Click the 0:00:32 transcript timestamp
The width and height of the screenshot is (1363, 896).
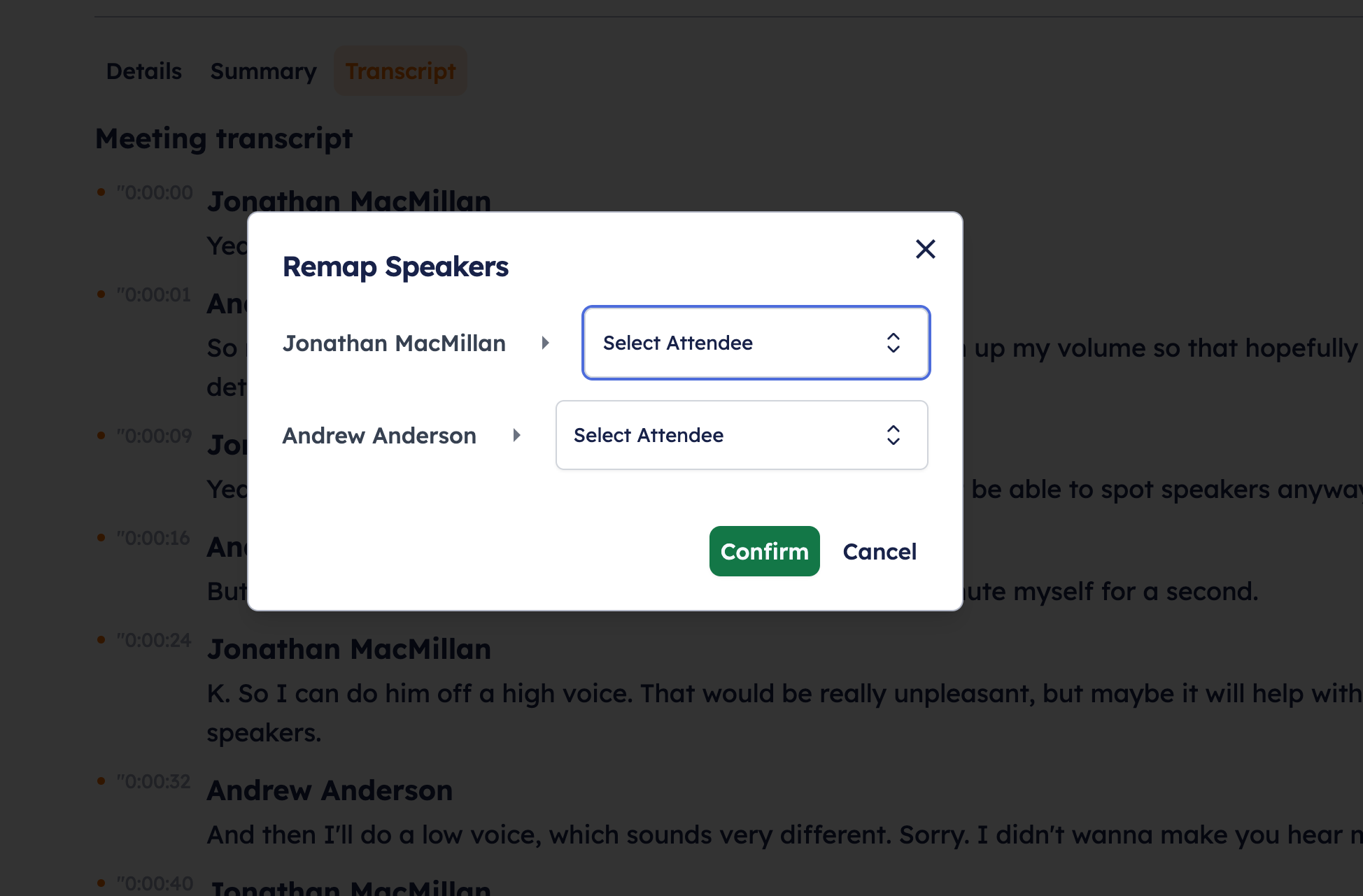pyautogui.click(x=154, y=781)
